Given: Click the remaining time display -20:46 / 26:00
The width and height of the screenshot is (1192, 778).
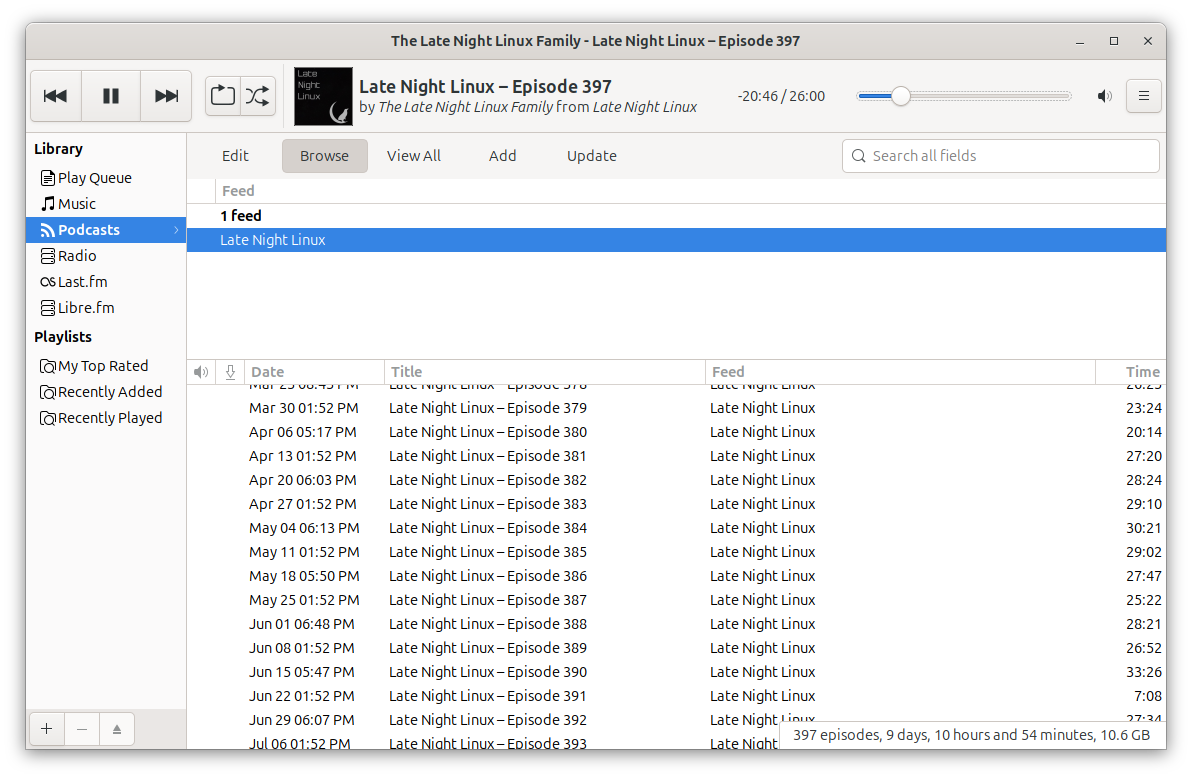Looking at the screenshot, I should pyautogui.click(x=781, y=97).
